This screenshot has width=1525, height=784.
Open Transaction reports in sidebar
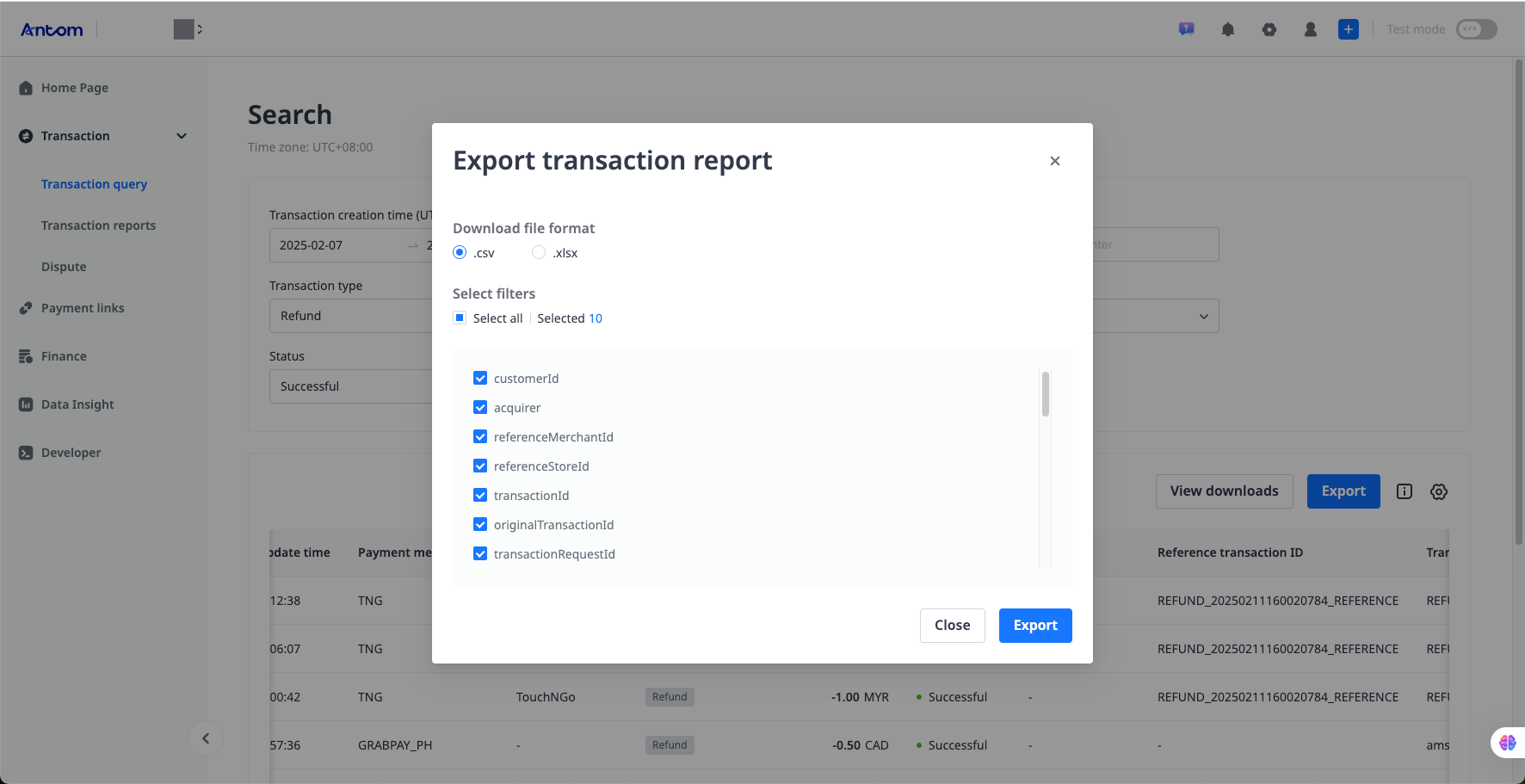(98, 225)
